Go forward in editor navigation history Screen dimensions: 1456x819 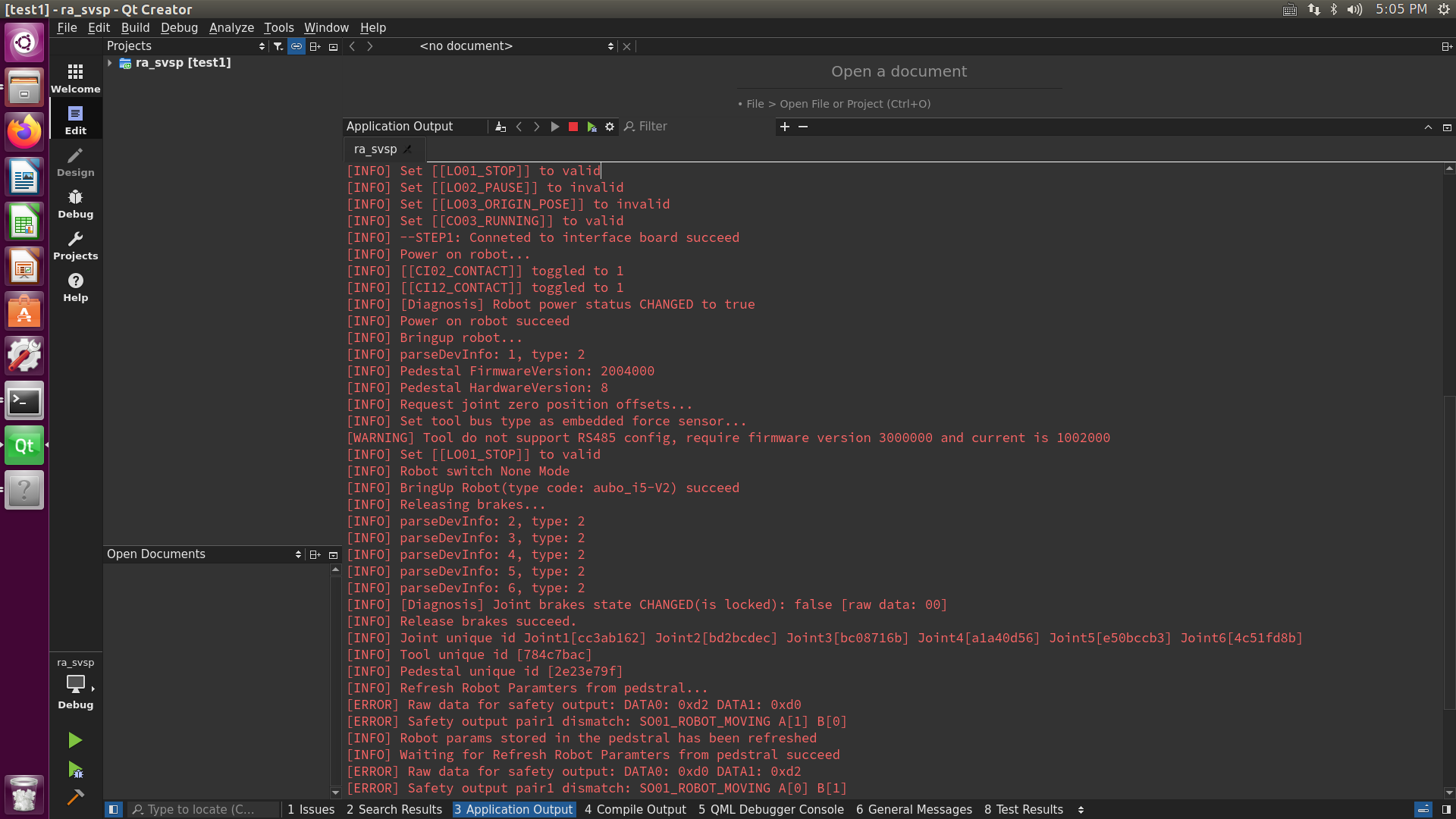[370, 46]
